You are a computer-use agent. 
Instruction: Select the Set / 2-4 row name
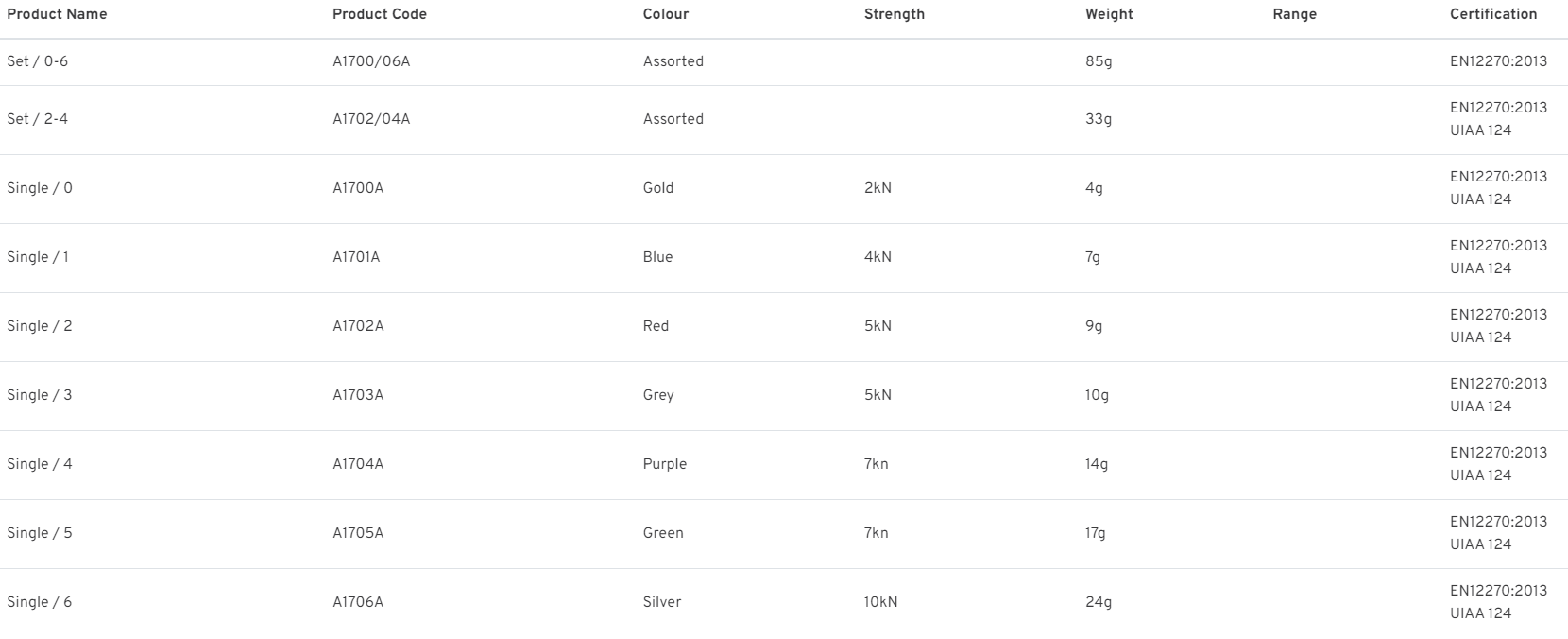[38, 119]
